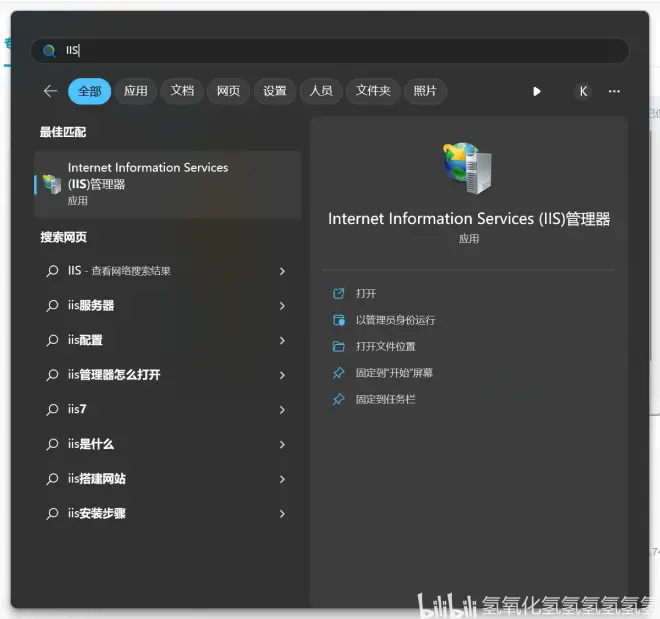
Task: Select the 全部 filter tab
Action: 89,91
